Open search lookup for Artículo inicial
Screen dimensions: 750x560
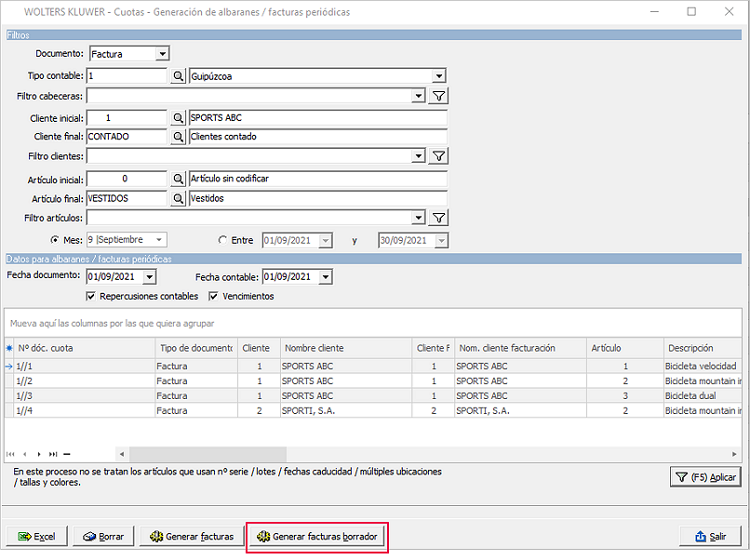click(178, 179)
